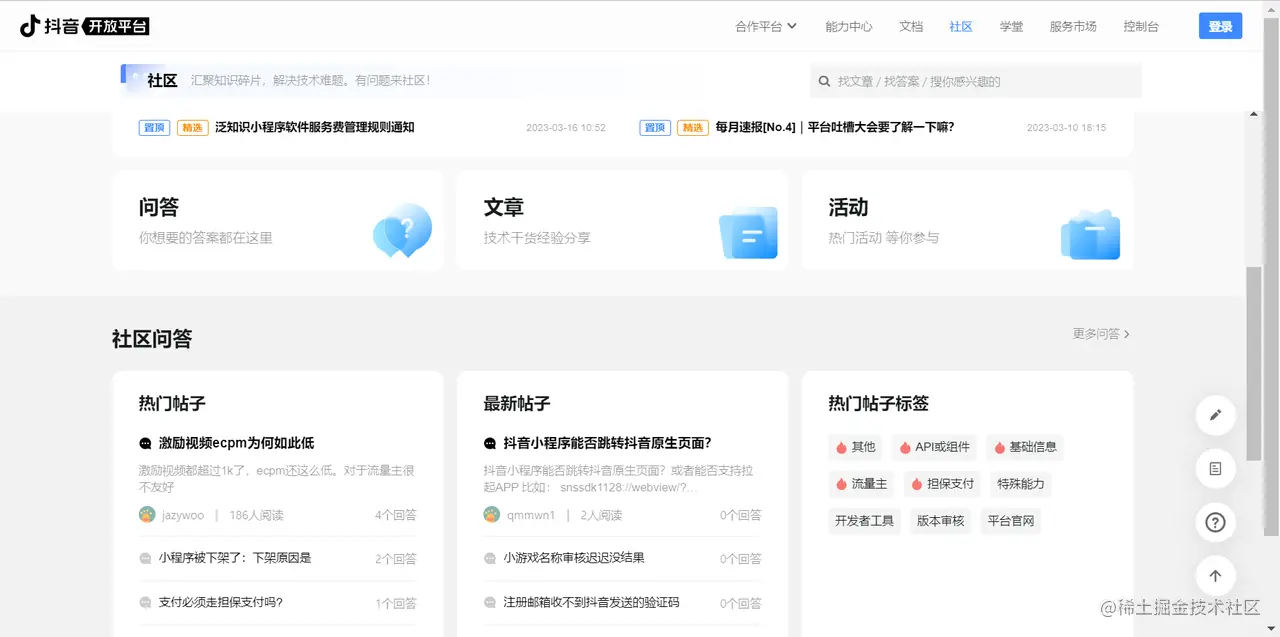
Task: Click the 2023-03-16 10:52 timestamp
Action: tap(566, 128)
